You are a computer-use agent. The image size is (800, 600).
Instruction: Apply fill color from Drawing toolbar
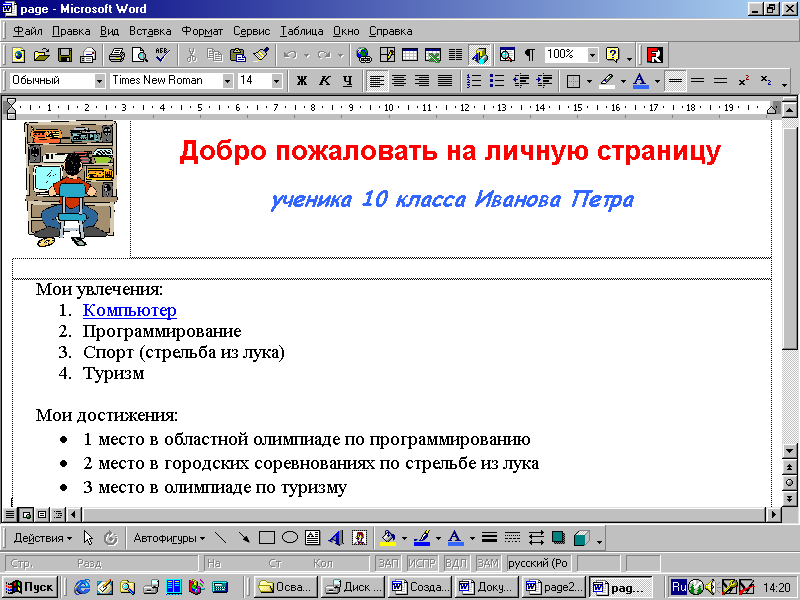(388, 538)
